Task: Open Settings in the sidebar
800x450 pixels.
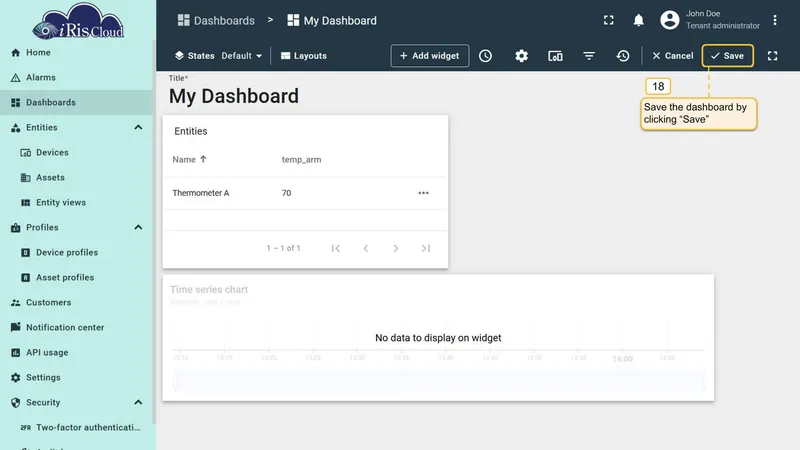Action: click(77, 378)
